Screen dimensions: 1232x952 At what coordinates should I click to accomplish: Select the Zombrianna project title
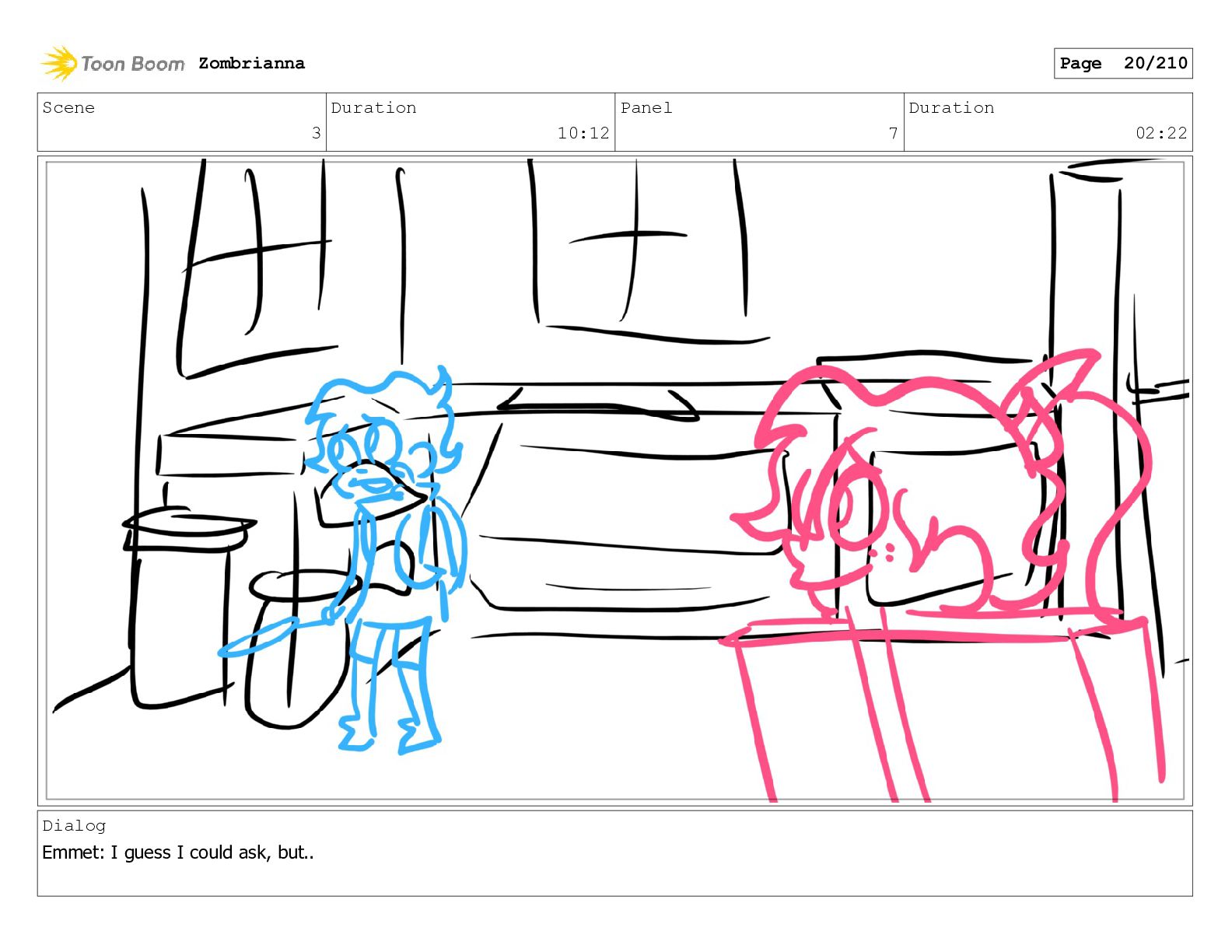(x=251, y=63)
